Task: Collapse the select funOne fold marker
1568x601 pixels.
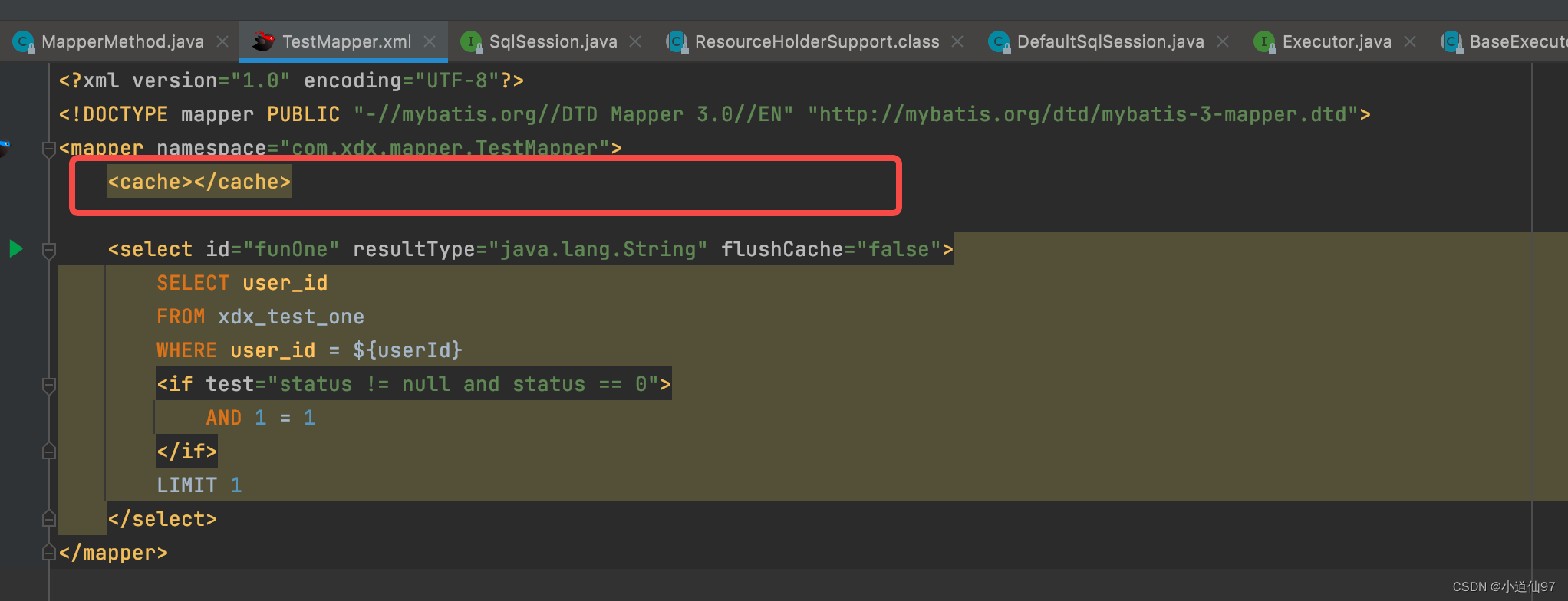Action: tap(48, 250)
